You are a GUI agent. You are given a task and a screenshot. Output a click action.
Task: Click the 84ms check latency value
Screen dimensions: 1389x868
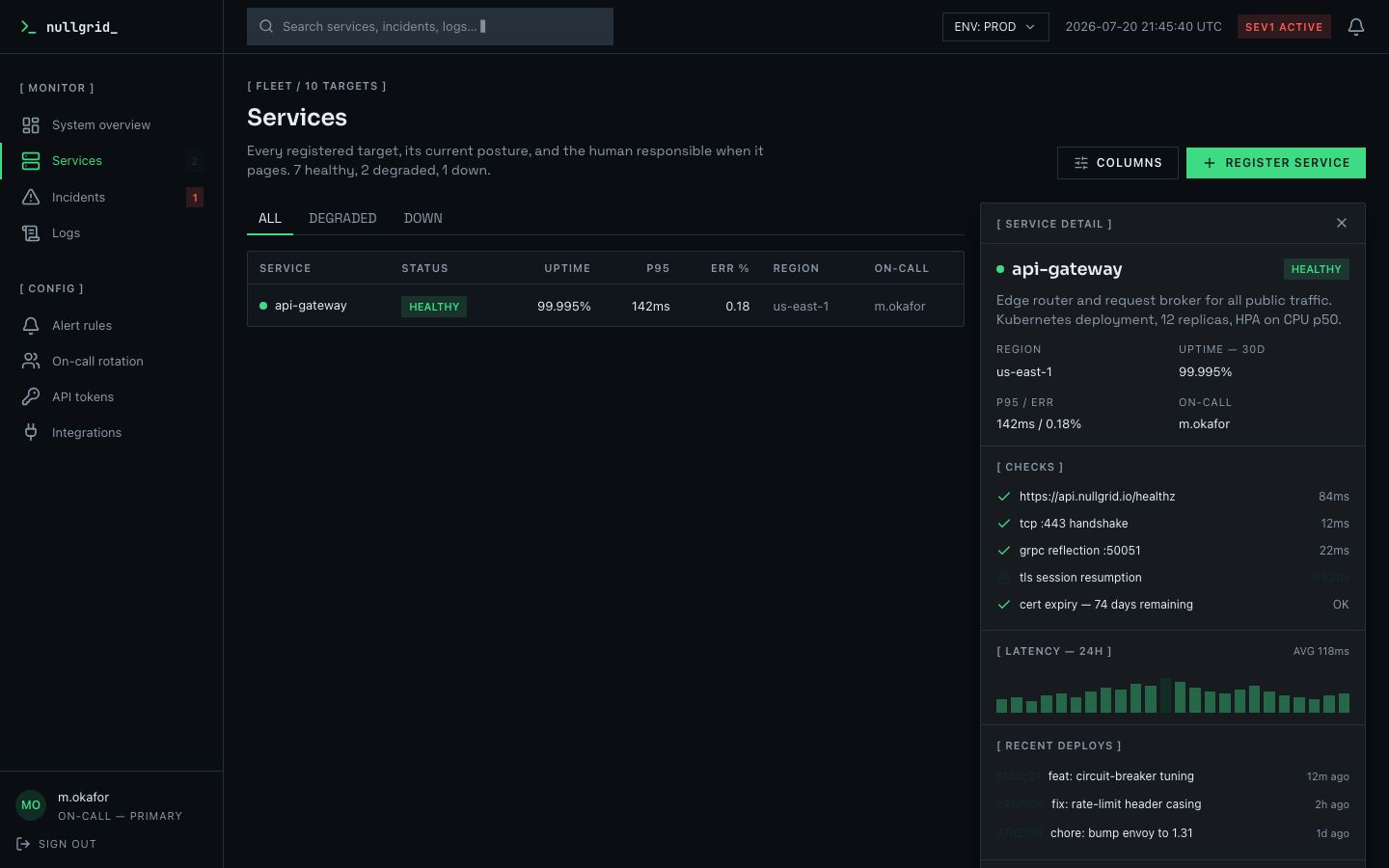1334,497
